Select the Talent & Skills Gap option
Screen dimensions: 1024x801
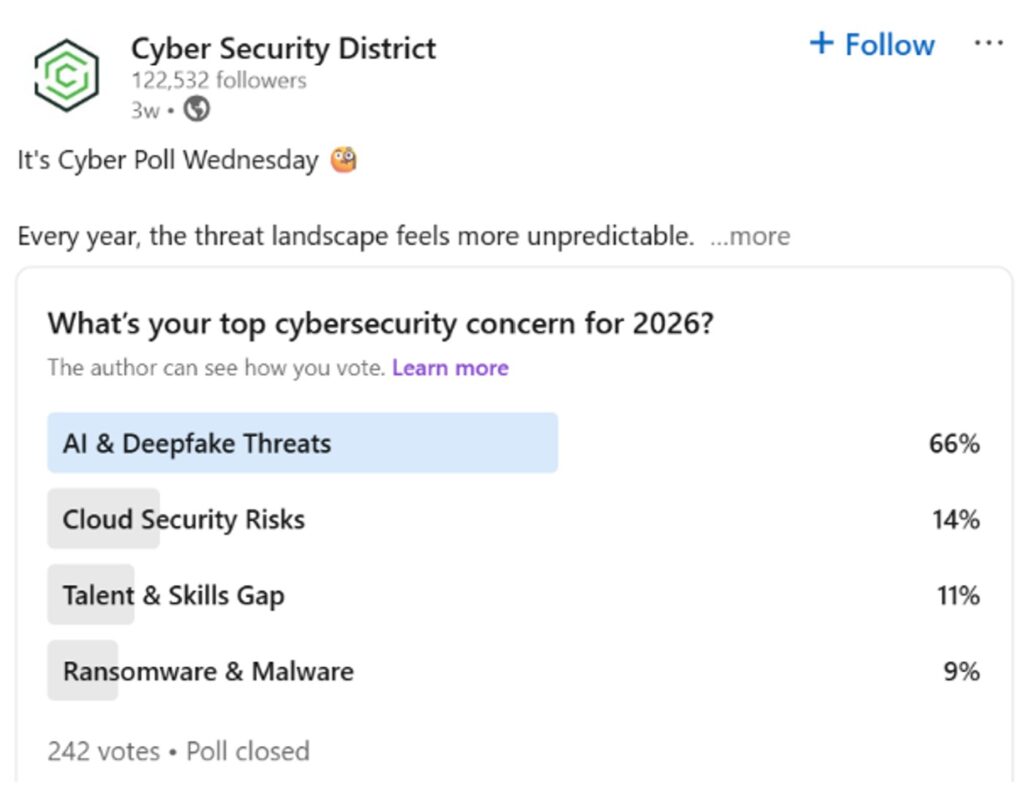click(174, 596)
